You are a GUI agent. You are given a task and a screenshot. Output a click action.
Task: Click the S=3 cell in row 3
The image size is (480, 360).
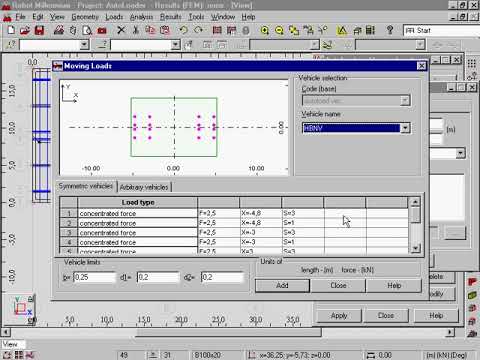(302, 232)
